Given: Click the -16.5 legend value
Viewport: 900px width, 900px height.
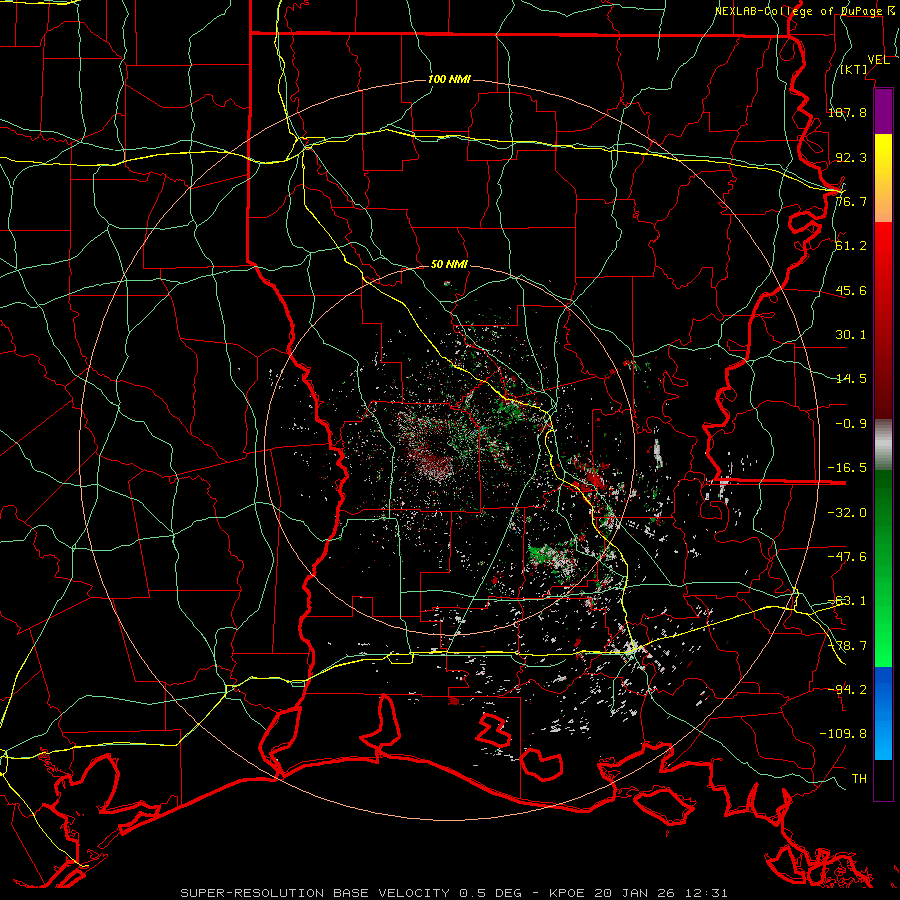Looking at the screenshot, I should click(x=847, y=468).
